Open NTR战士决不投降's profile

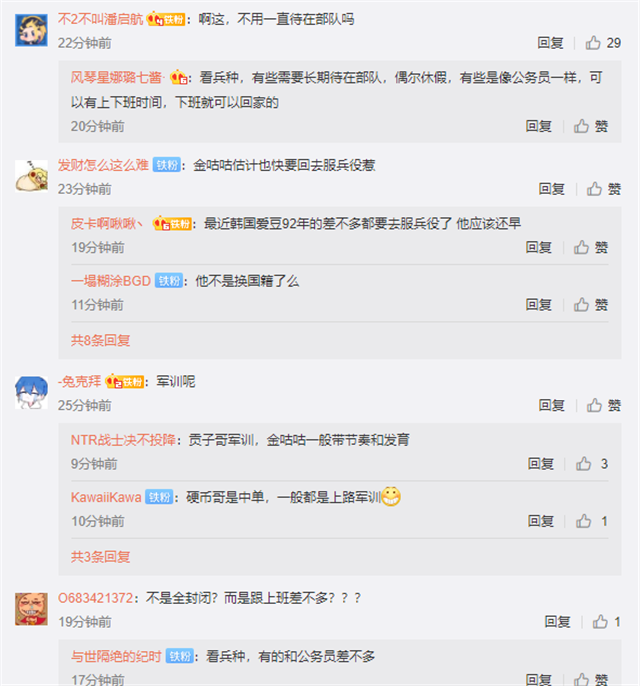123,440
